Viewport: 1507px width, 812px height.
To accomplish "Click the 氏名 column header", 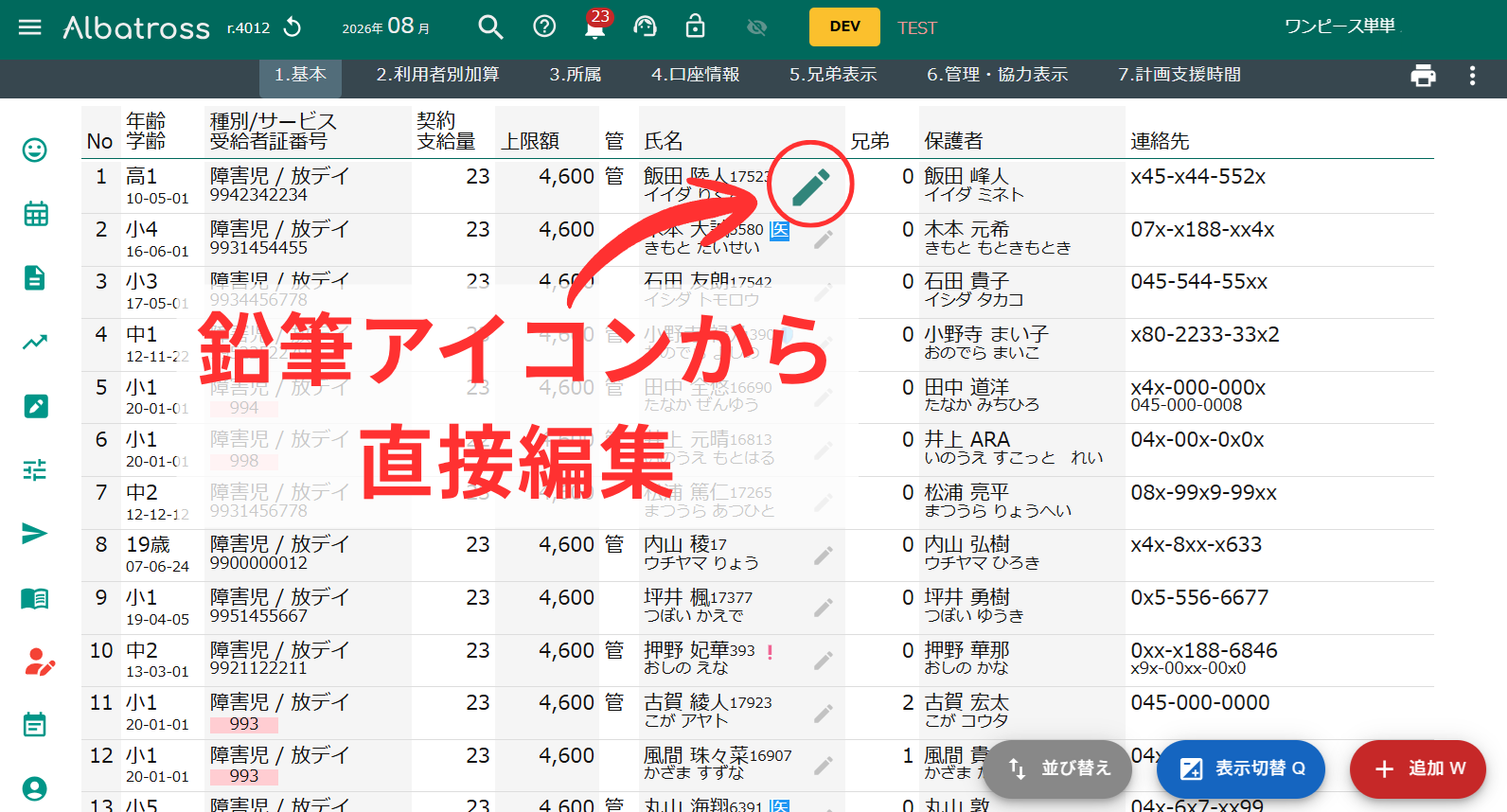I will tap(664, 141).
